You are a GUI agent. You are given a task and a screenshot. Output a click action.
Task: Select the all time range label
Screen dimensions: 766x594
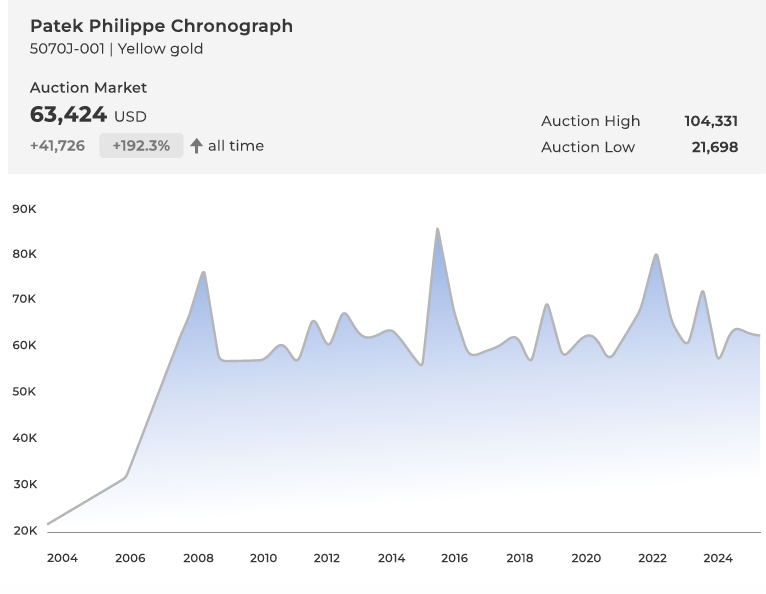click(x=236, y=146)
